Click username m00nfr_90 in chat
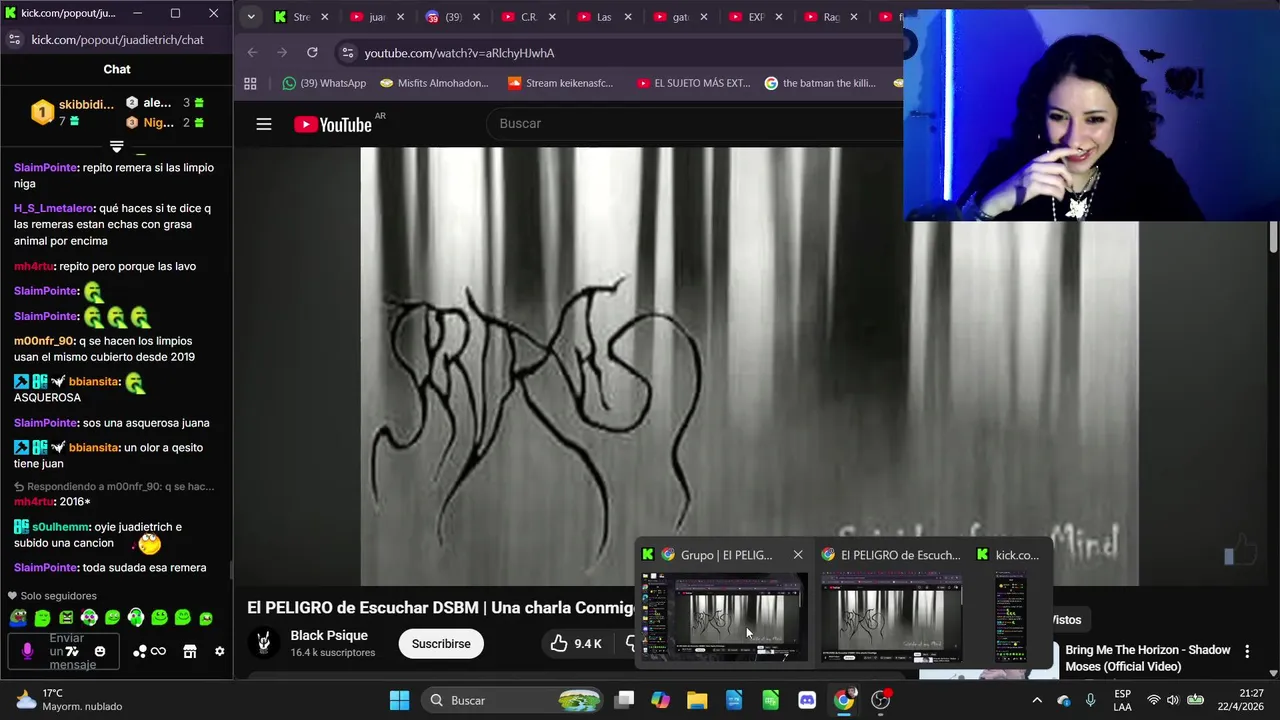This screenshot has width=1280, height=720. click(x=44, y=341)
